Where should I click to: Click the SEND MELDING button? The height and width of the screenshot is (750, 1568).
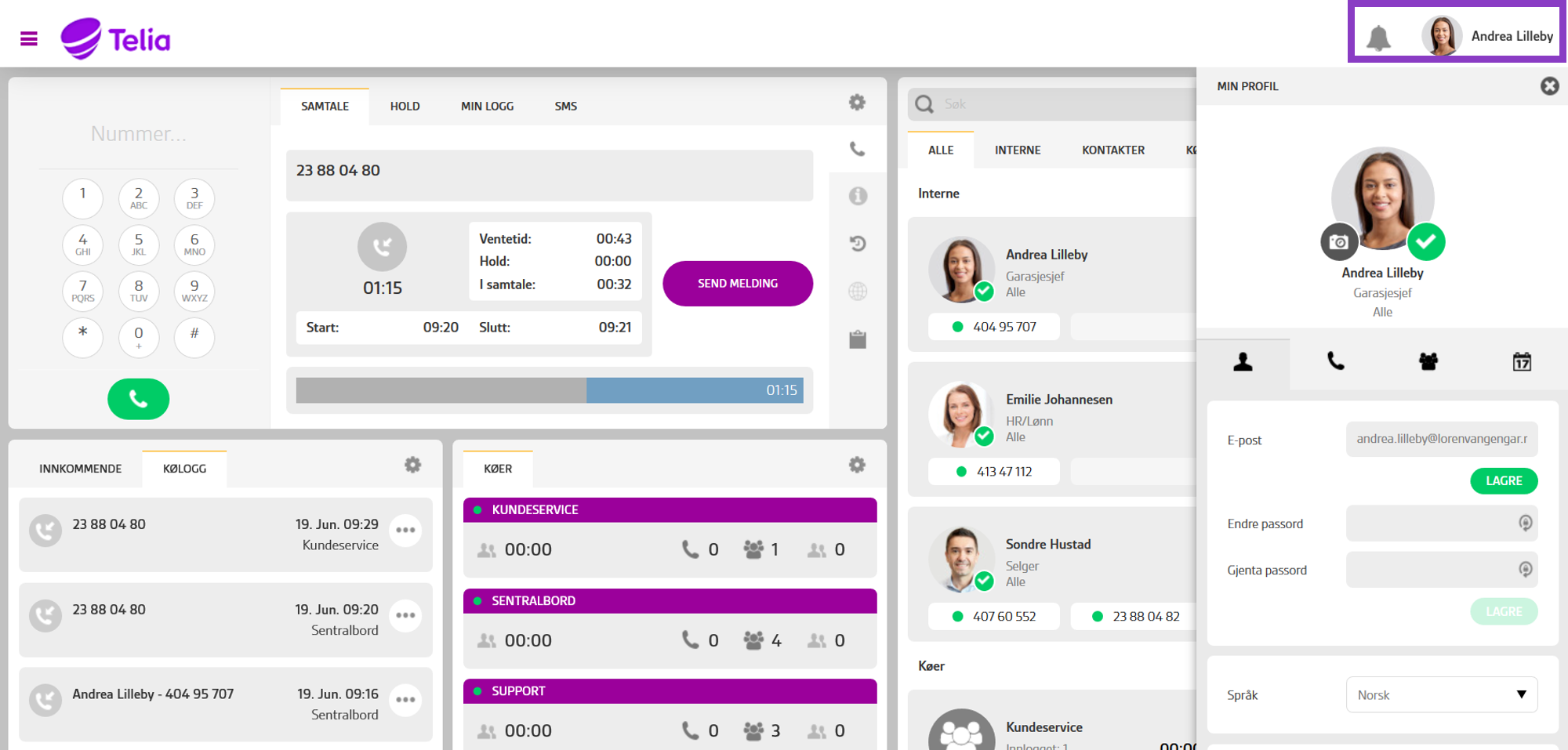737,284
